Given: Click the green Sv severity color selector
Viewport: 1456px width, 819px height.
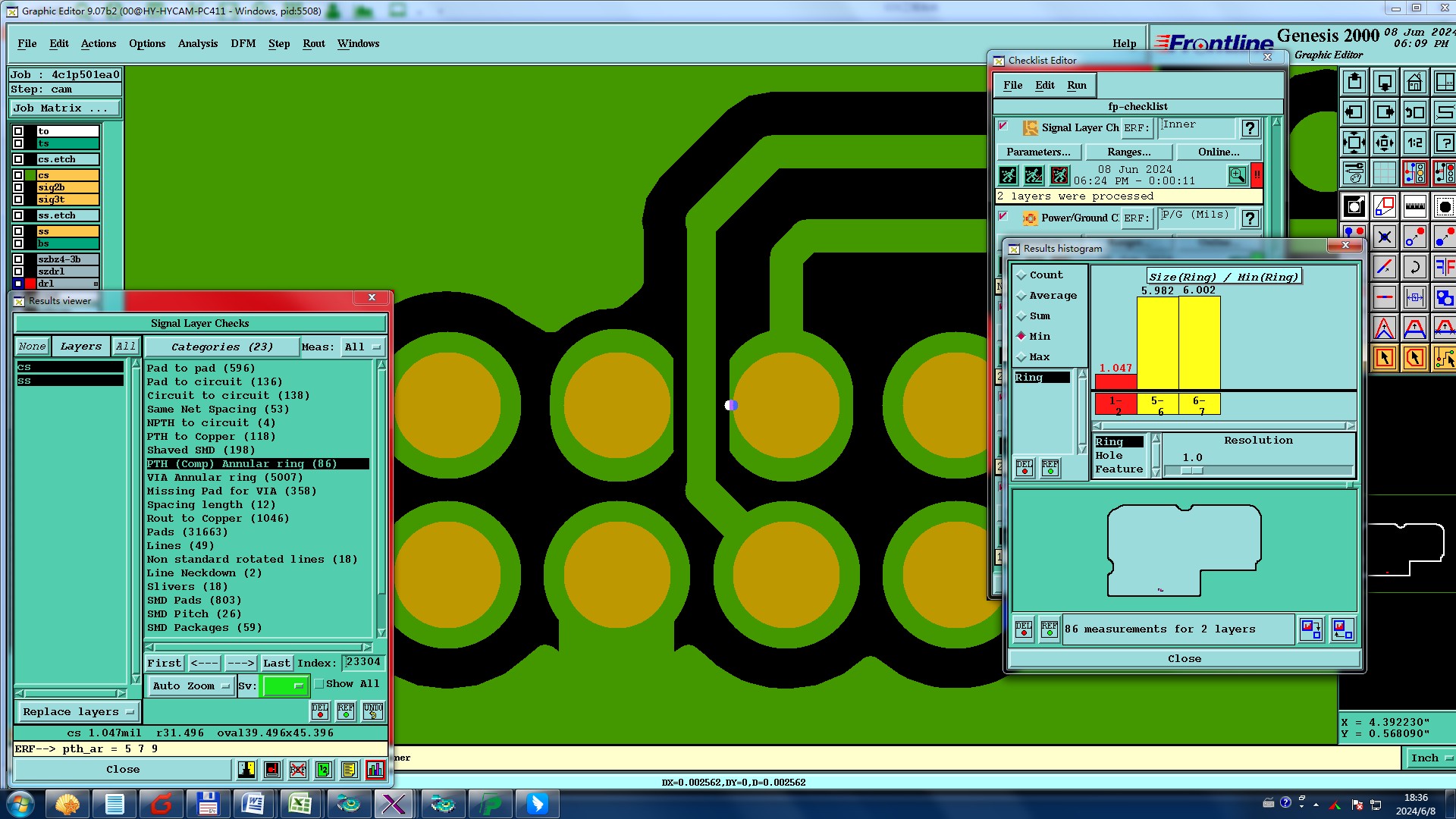Looking at the screenshot, I should pyautogui.click(x=284, y=686).
